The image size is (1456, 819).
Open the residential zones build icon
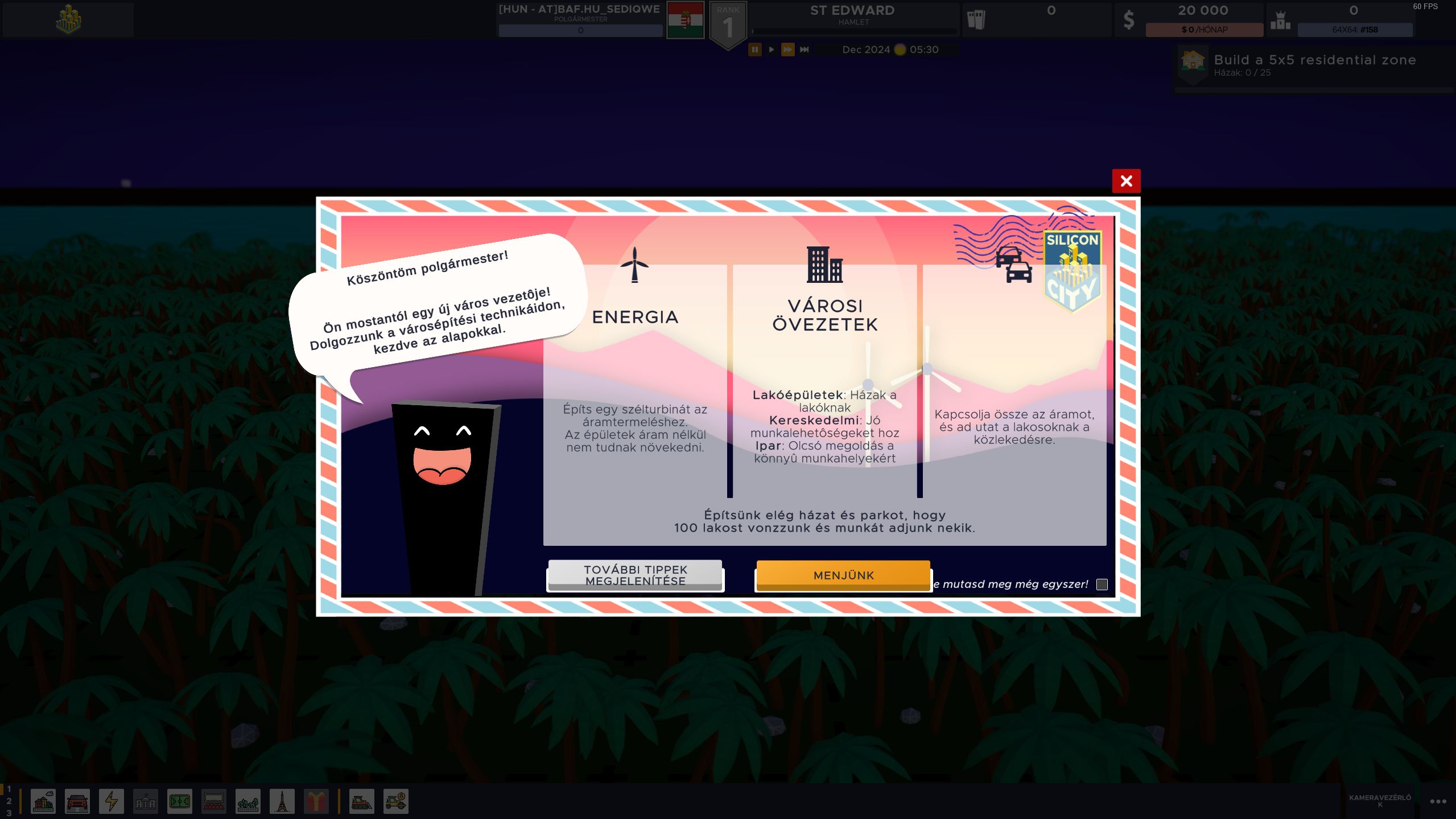click(43, 801)
